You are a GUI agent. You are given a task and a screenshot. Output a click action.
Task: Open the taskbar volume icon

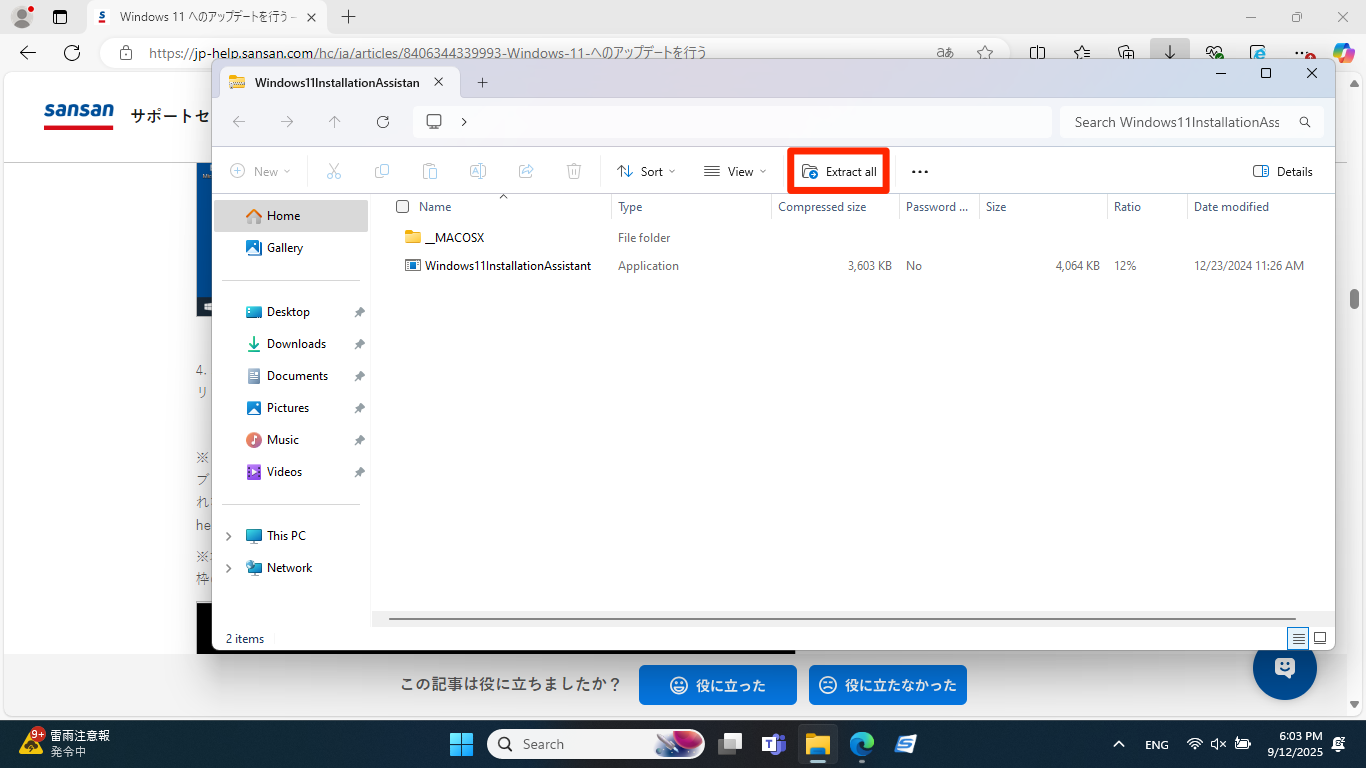click(x=1218, y=744)
